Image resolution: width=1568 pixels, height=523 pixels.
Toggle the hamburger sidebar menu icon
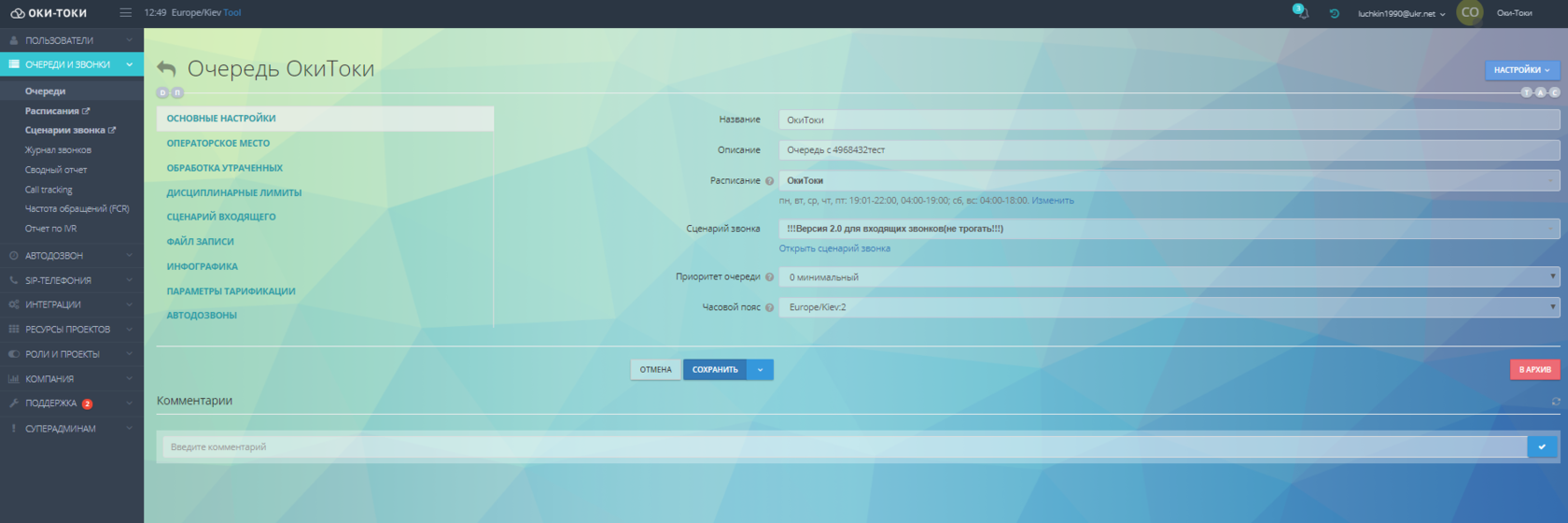tap(126, 13)
